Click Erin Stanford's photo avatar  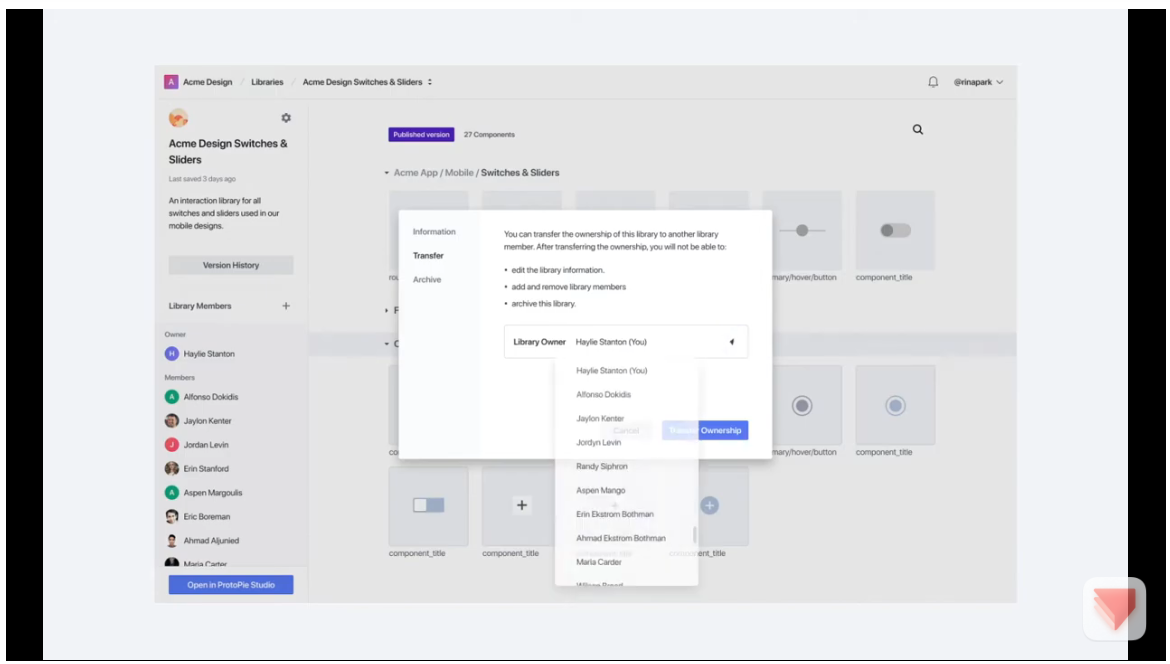[x=172, y=469]
